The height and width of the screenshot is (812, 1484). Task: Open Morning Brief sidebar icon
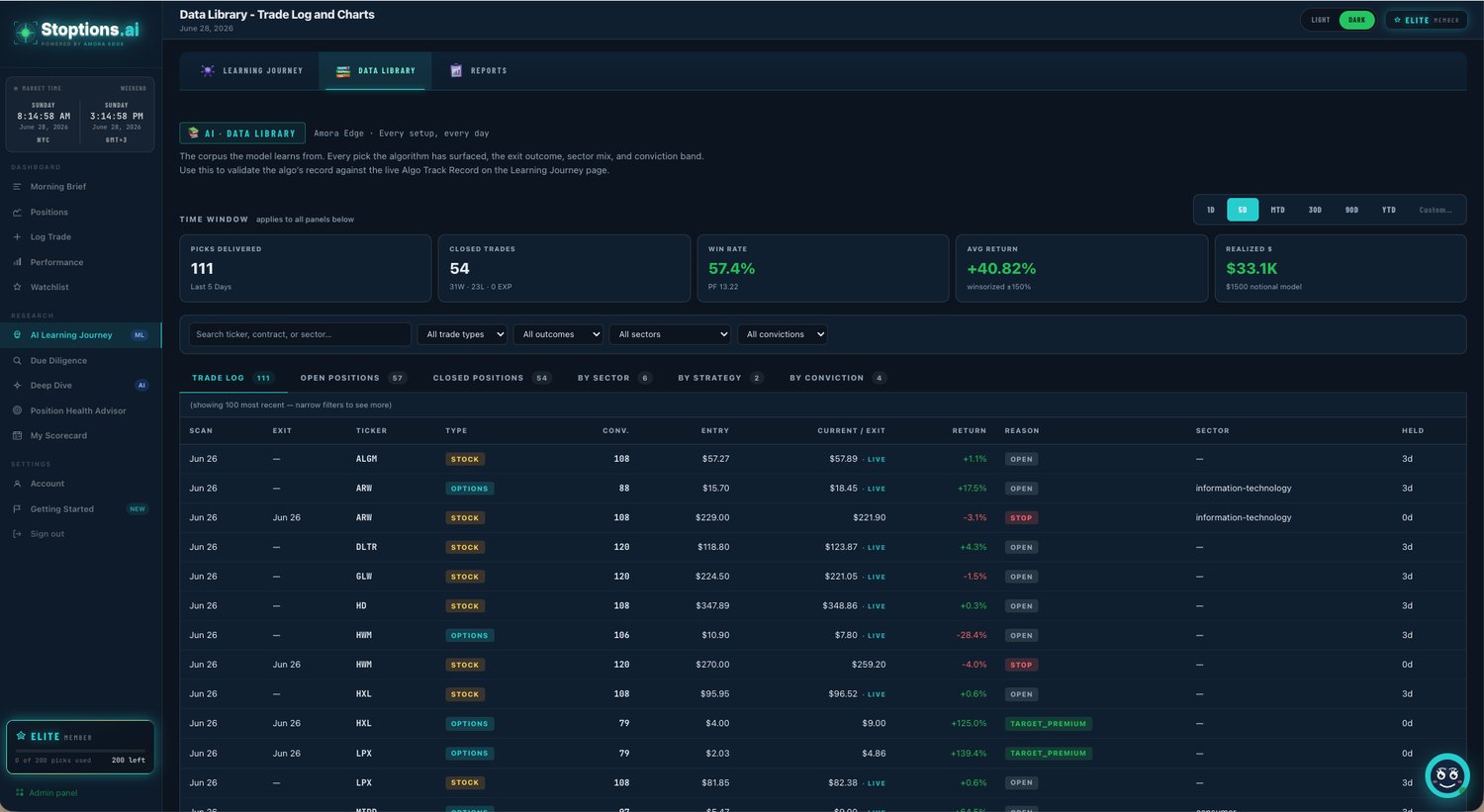point(17,187)
